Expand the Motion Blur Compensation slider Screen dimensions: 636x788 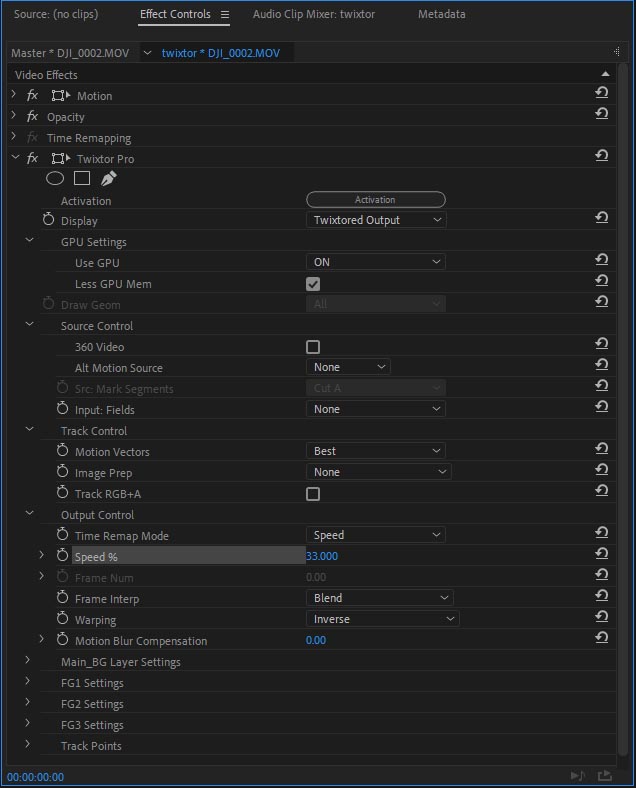coord(42,639)
